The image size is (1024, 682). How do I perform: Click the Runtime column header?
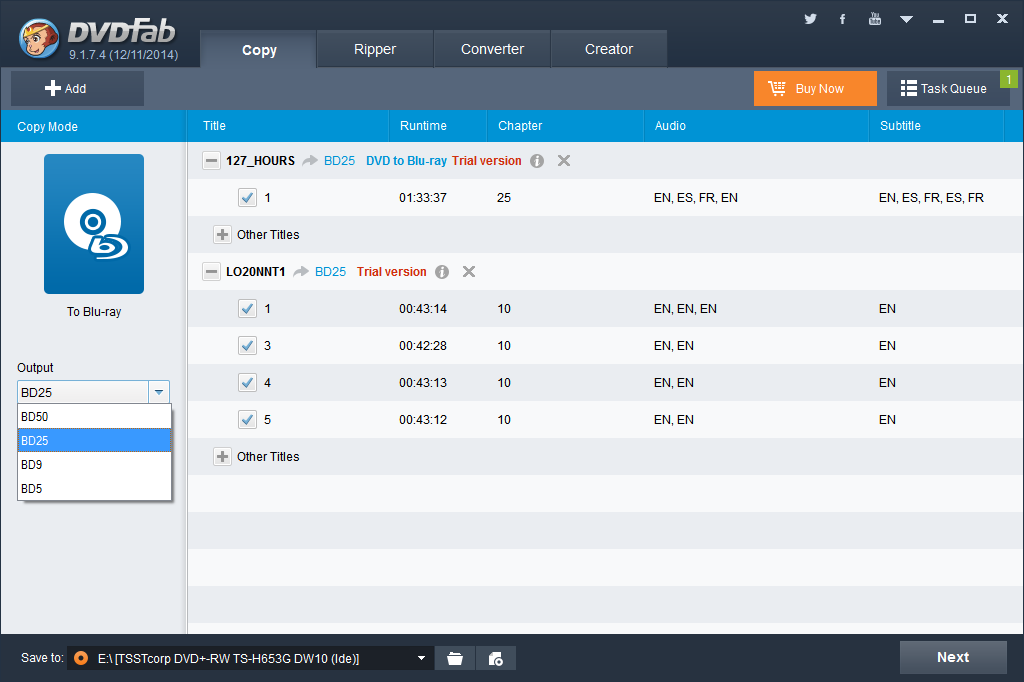pos(438,126)
